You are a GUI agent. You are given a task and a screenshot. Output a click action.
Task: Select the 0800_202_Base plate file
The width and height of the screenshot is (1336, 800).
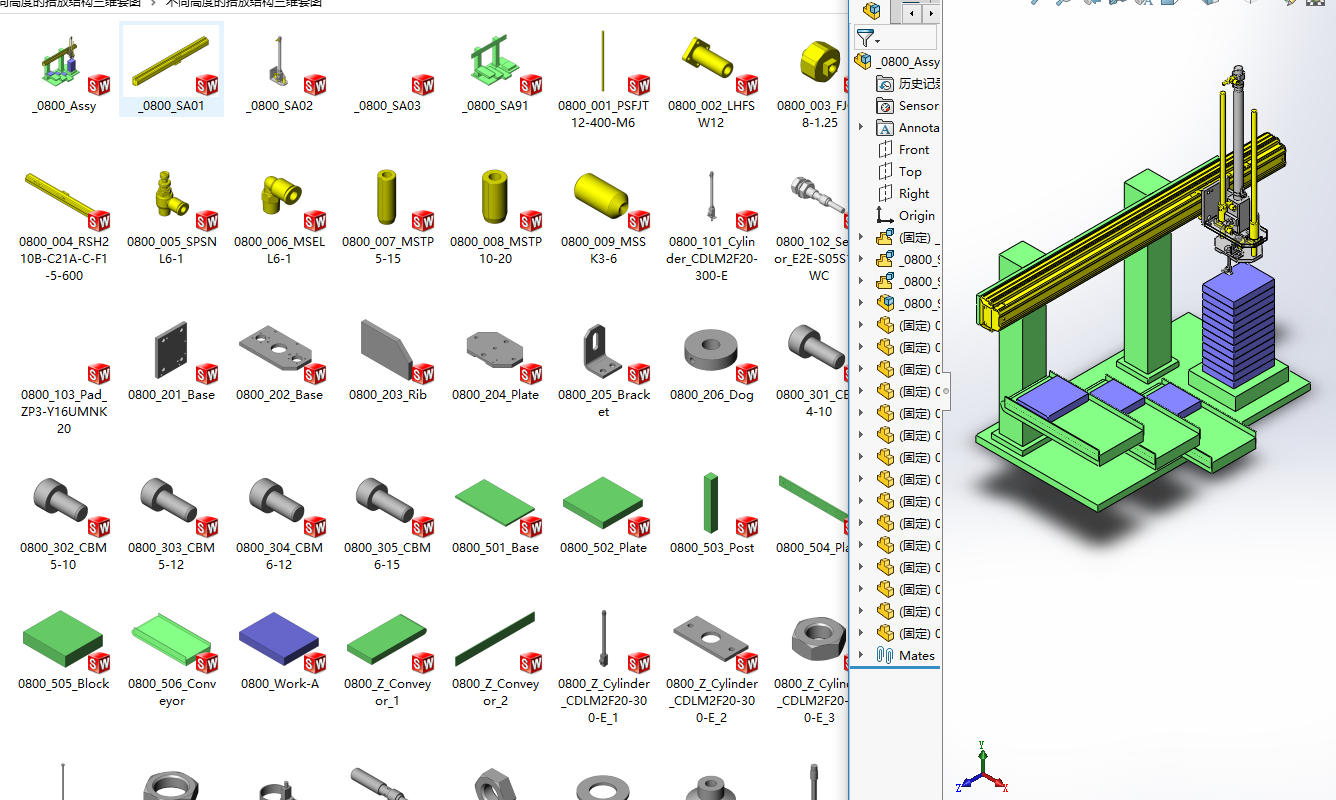pos(280,360)
